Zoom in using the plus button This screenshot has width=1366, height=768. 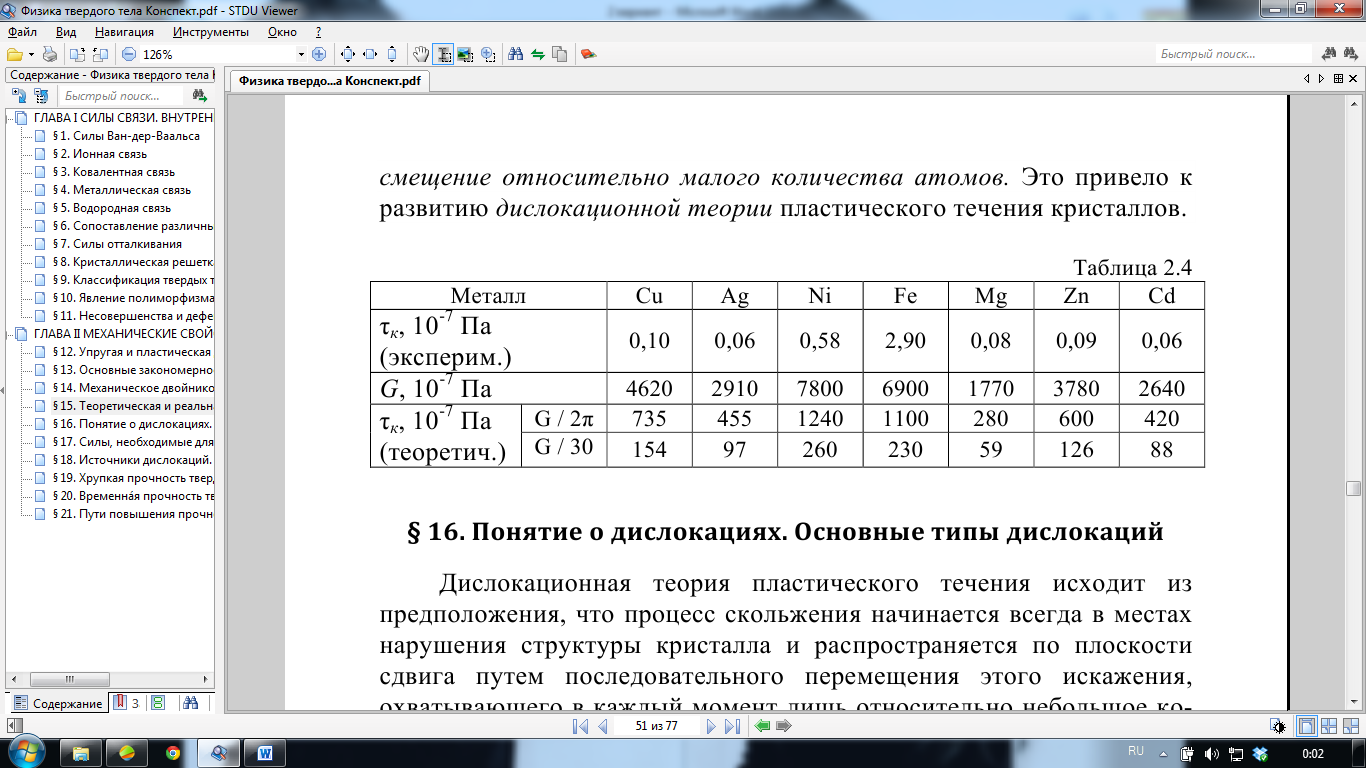pos(319,54)
